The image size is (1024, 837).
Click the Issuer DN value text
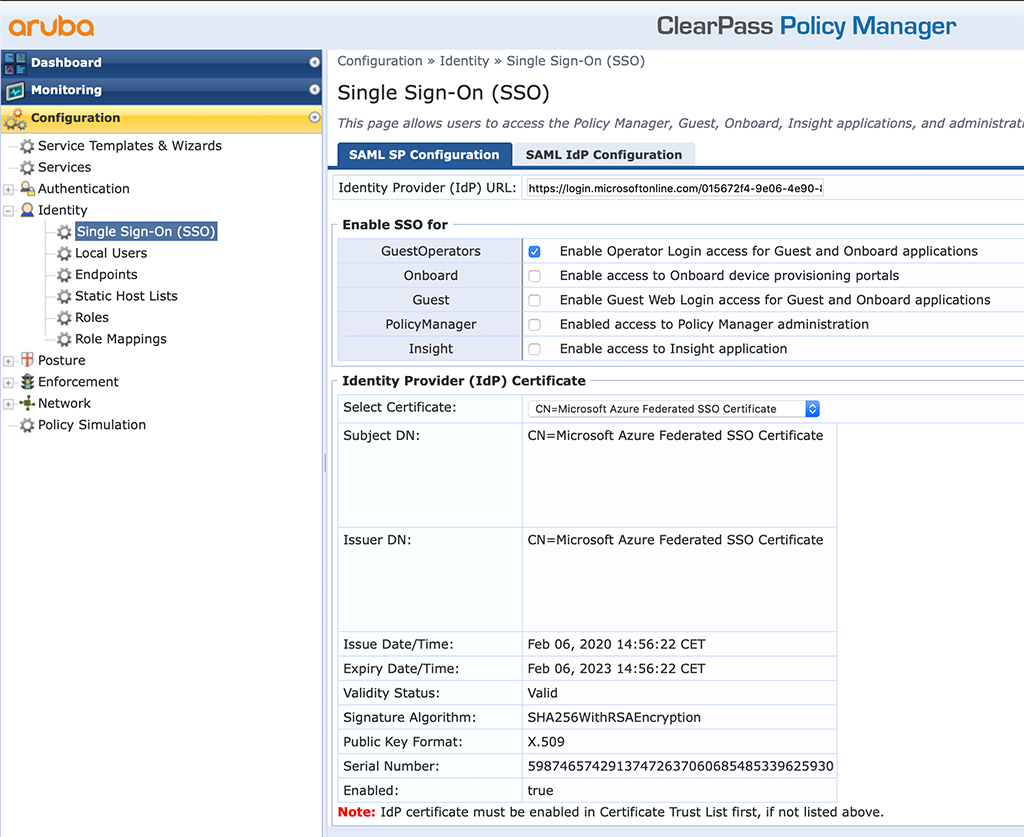click(x=675, y=540)
